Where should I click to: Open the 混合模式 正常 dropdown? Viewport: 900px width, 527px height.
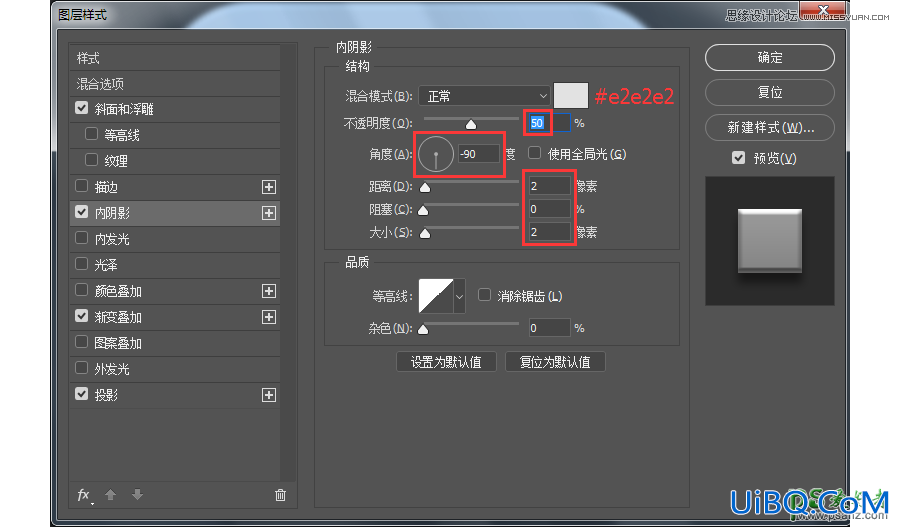pos(484,96)
